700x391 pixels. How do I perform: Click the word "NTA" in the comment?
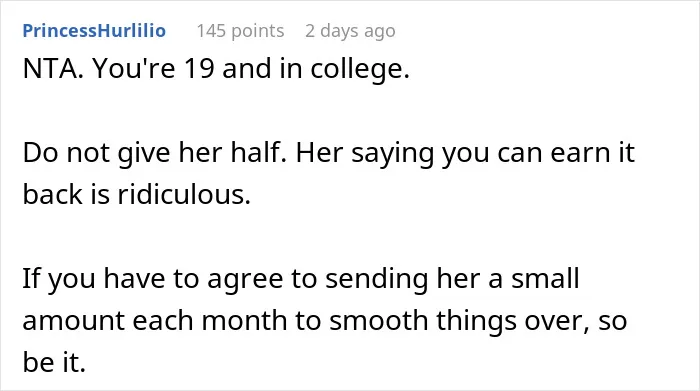[49, 69]
